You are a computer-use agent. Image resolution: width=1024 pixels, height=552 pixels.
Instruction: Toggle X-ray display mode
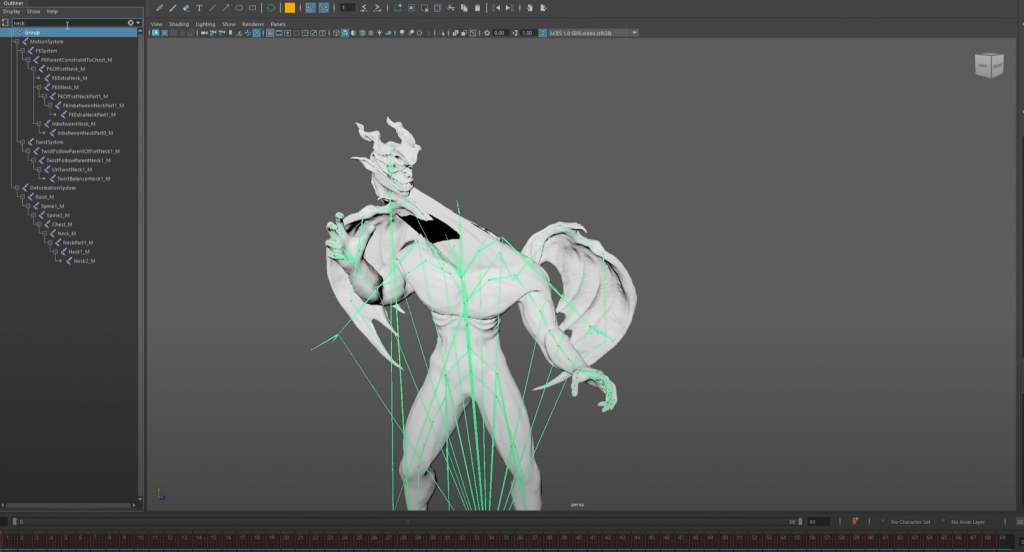point(455,33)
